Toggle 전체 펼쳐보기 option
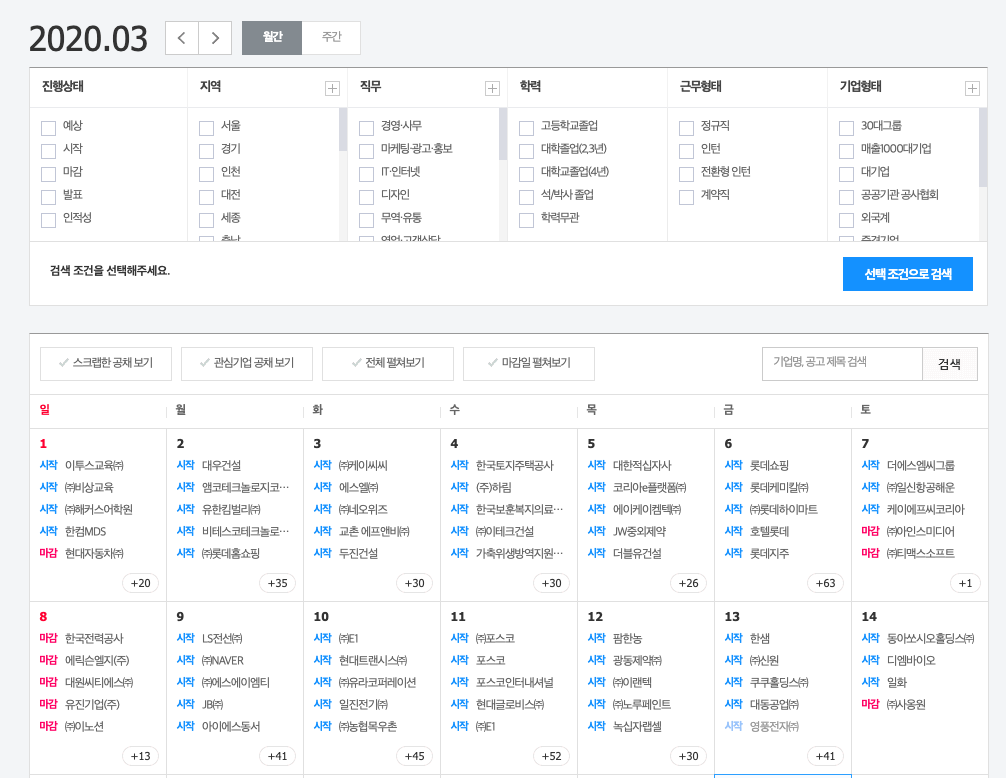 coord(388,364)
